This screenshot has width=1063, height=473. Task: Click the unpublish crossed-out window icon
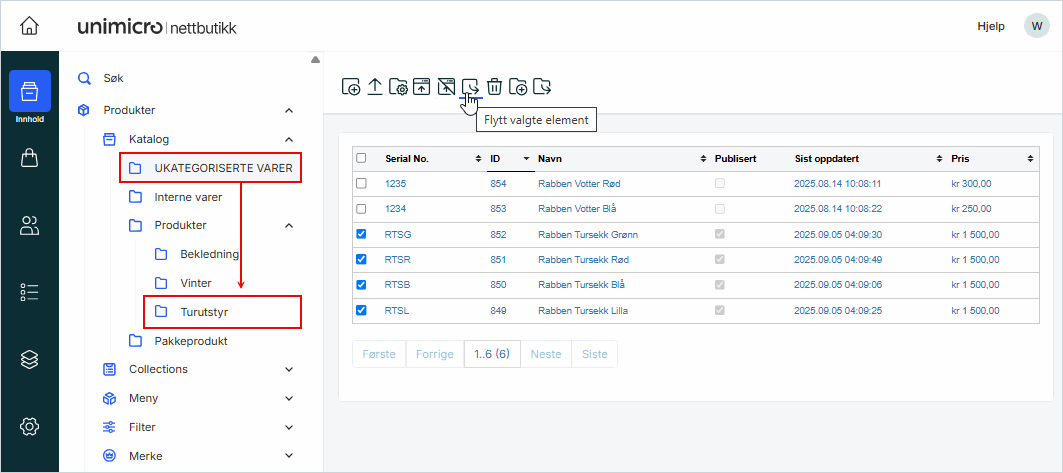click(x=446, y=87)
